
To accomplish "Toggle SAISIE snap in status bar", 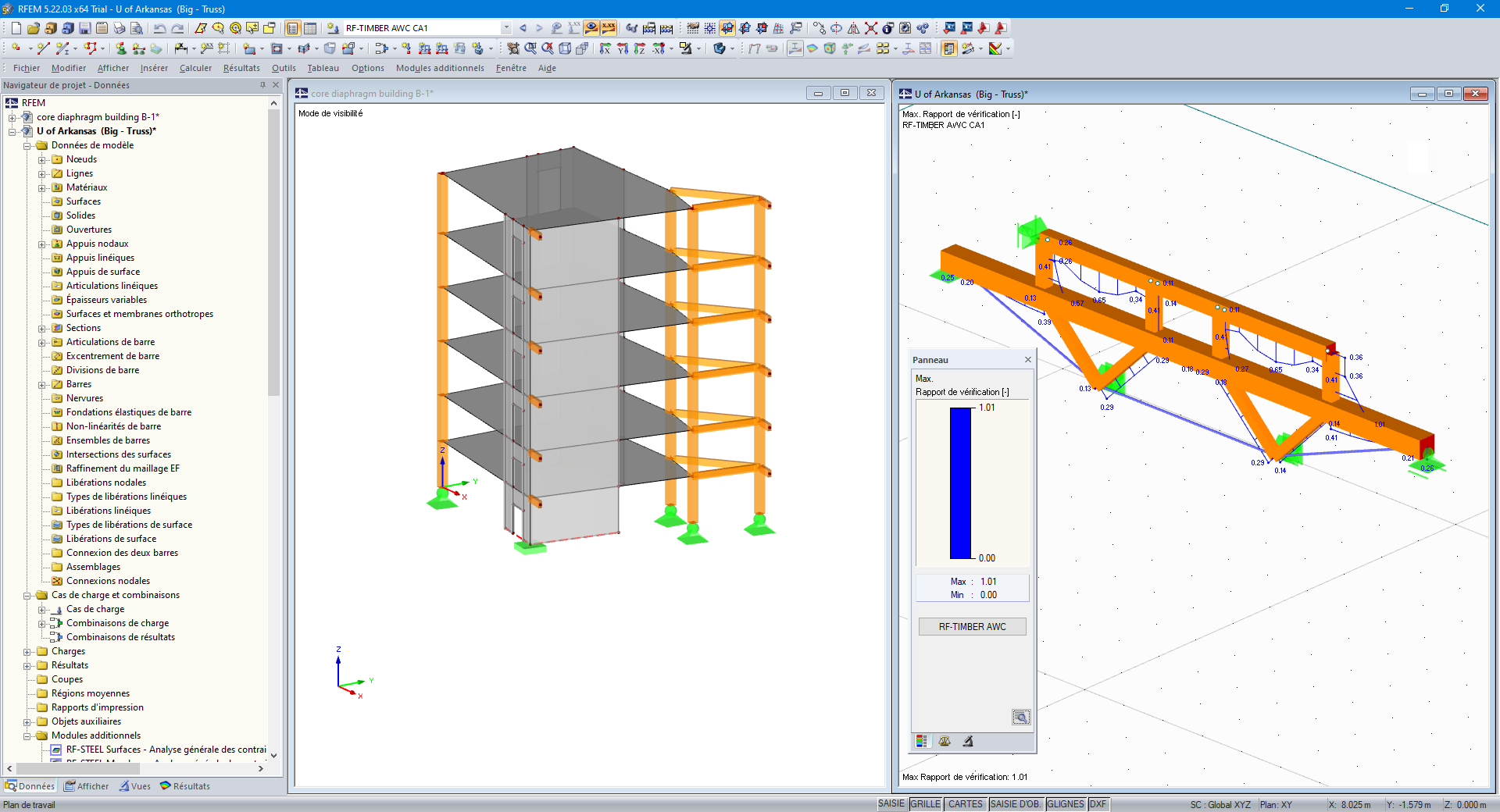I will click(x=891, y=804).
